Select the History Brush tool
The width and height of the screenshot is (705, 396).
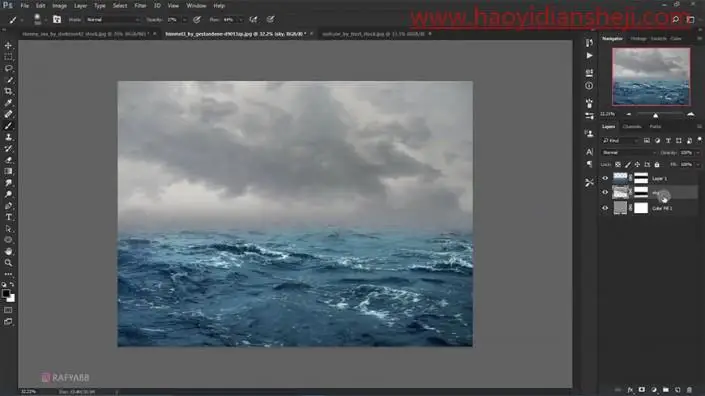tap(8, 148)
